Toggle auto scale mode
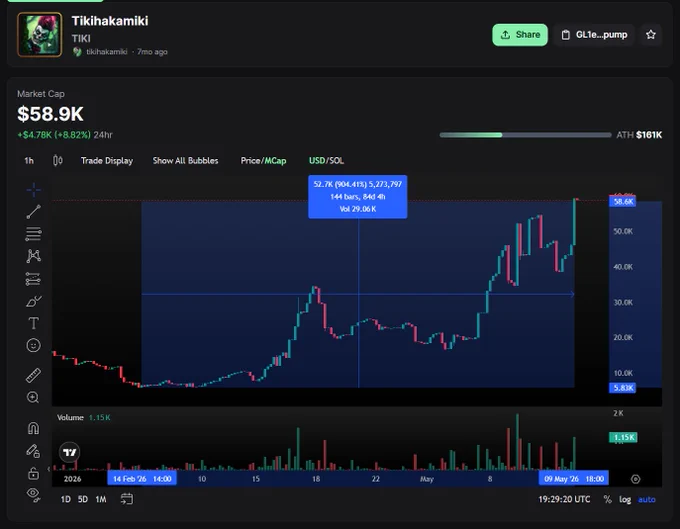680x529 pixels. (647, 500)
